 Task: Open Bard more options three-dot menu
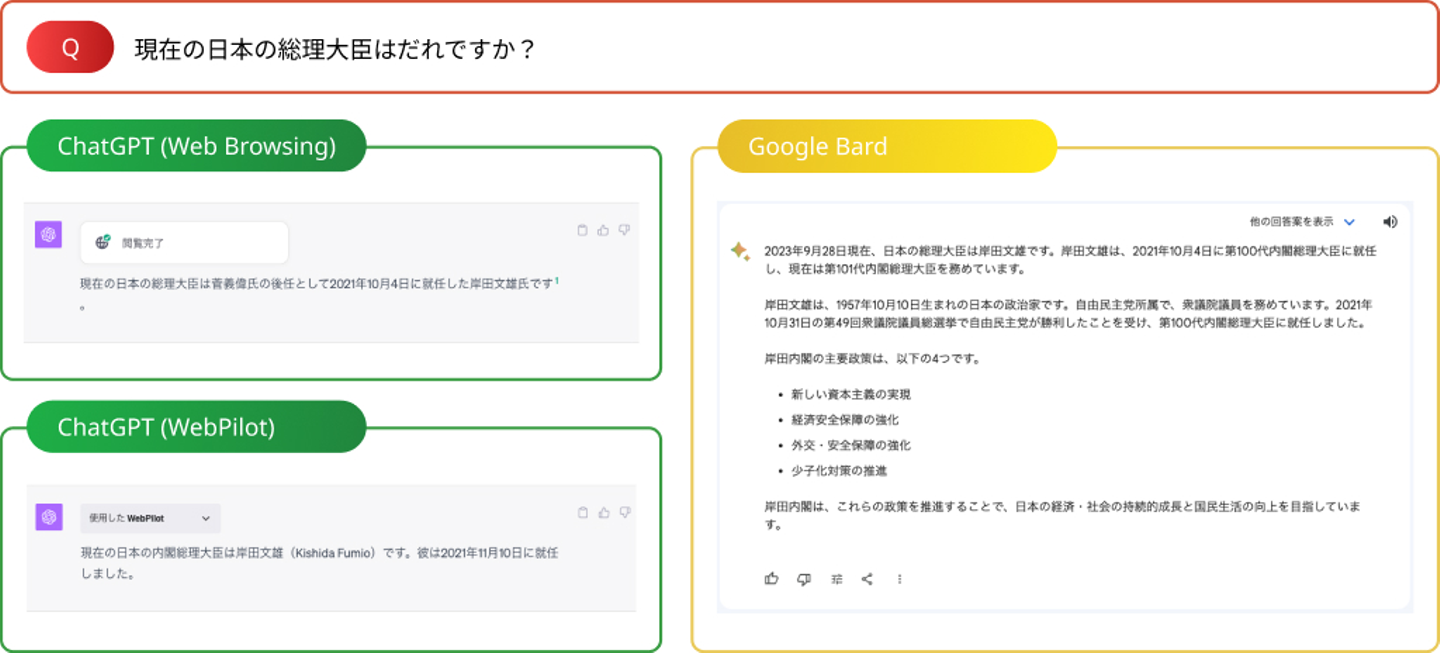(899, 578)
